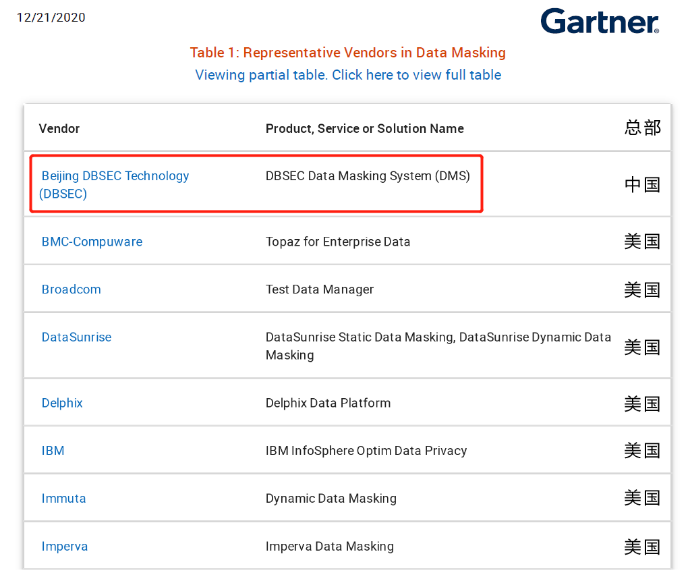This screenshot has height=583, width=693.
Task: Select 'Topaz for Enterprise Data' cell
Action: pos(338,242)
